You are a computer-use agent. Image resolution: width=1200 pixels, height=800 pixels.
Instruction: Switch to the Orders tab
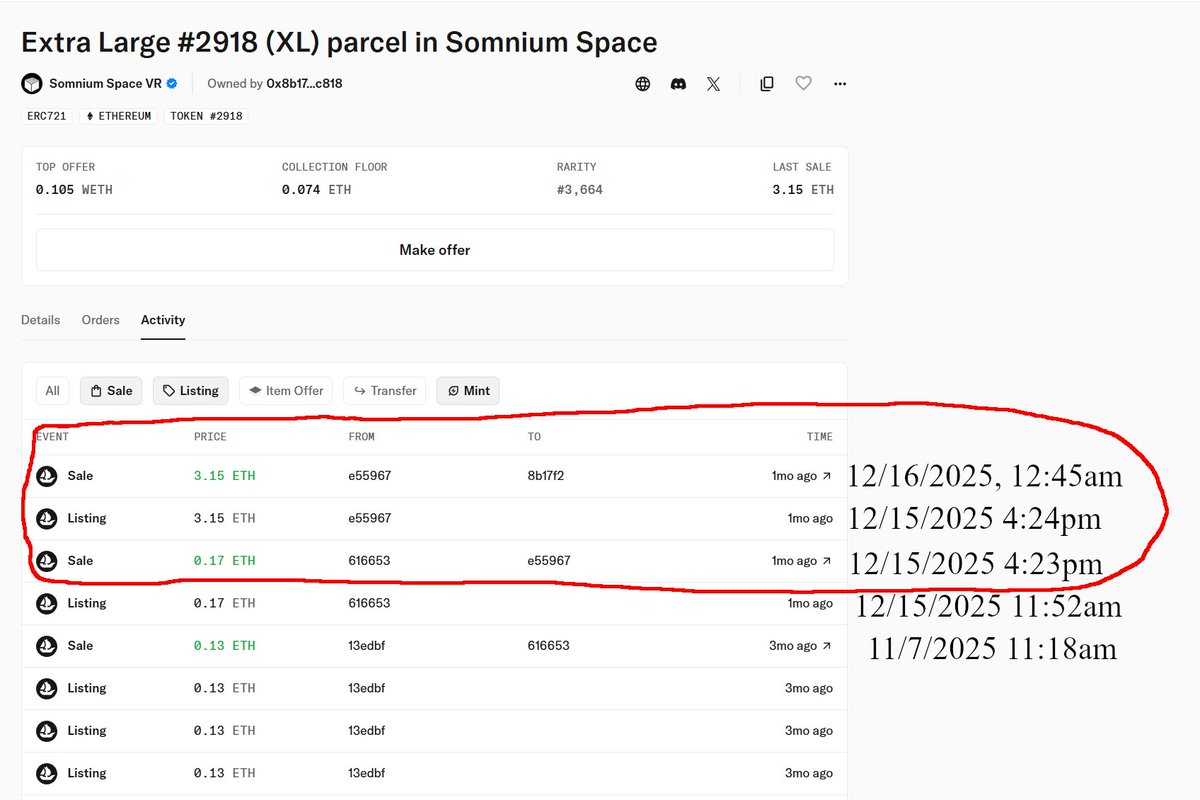click(101, 320)
